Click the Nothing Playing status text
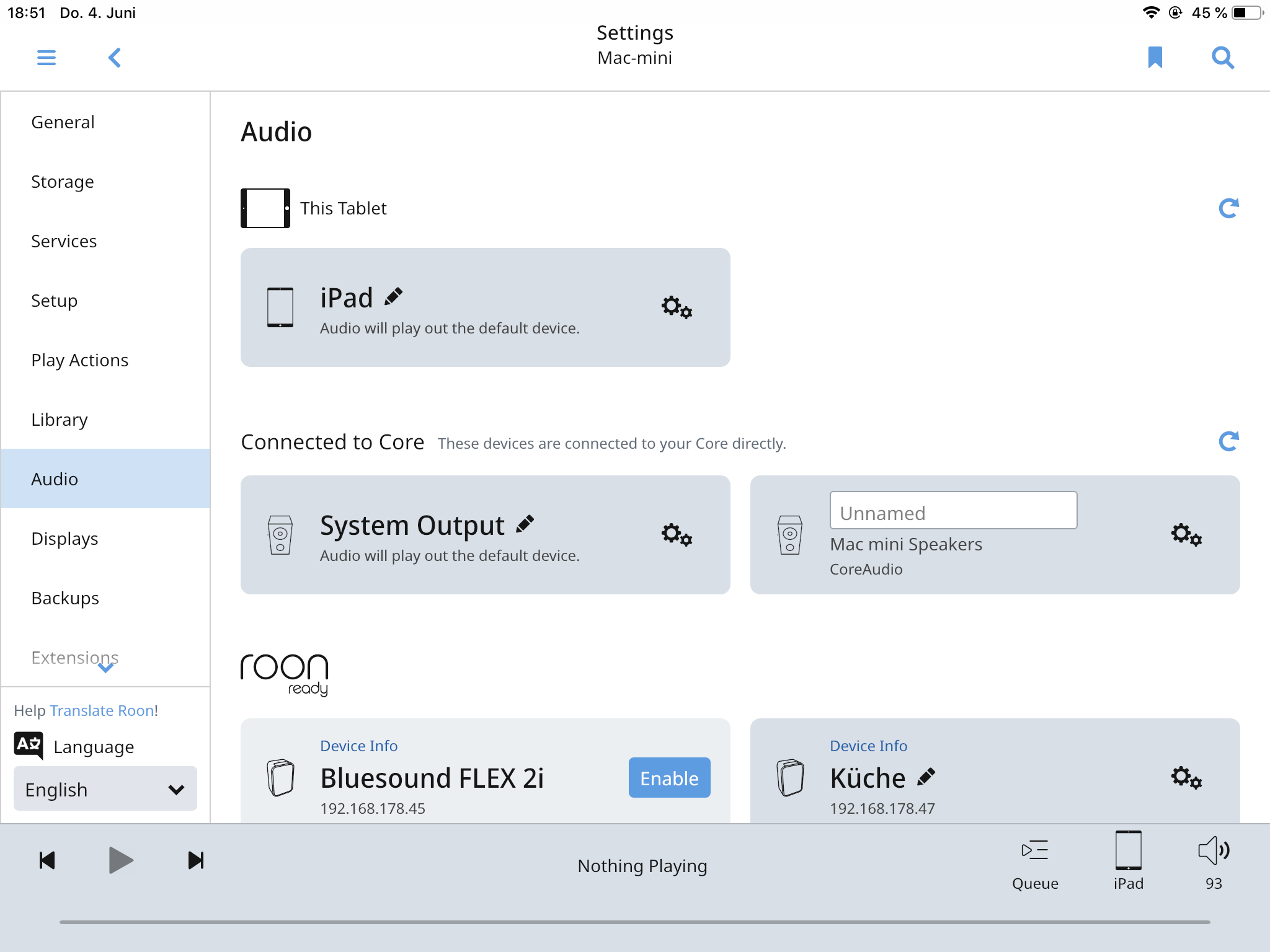Viewport: 1270px width, 952px height. 642,866
